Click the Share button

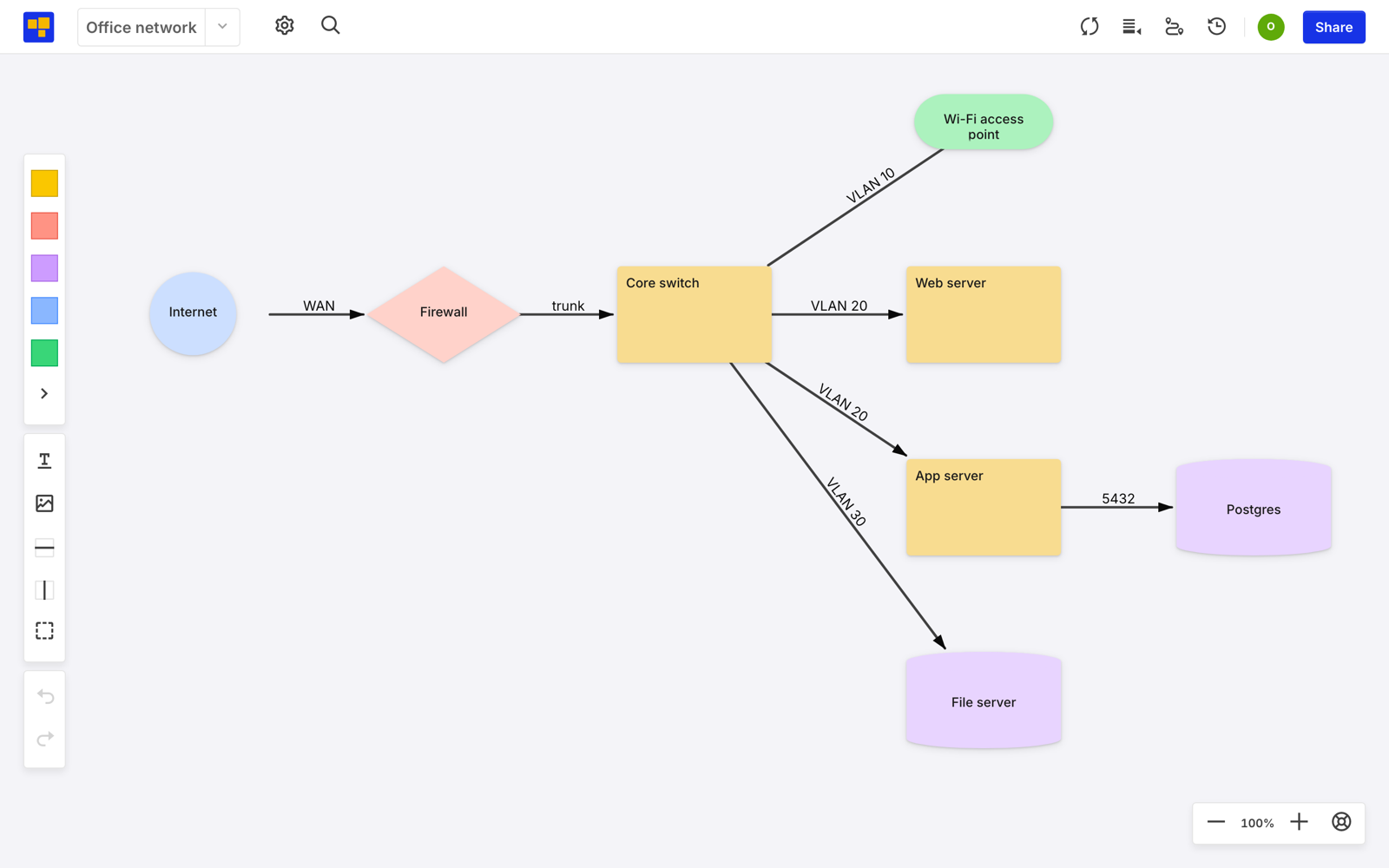click(1333, 27)
